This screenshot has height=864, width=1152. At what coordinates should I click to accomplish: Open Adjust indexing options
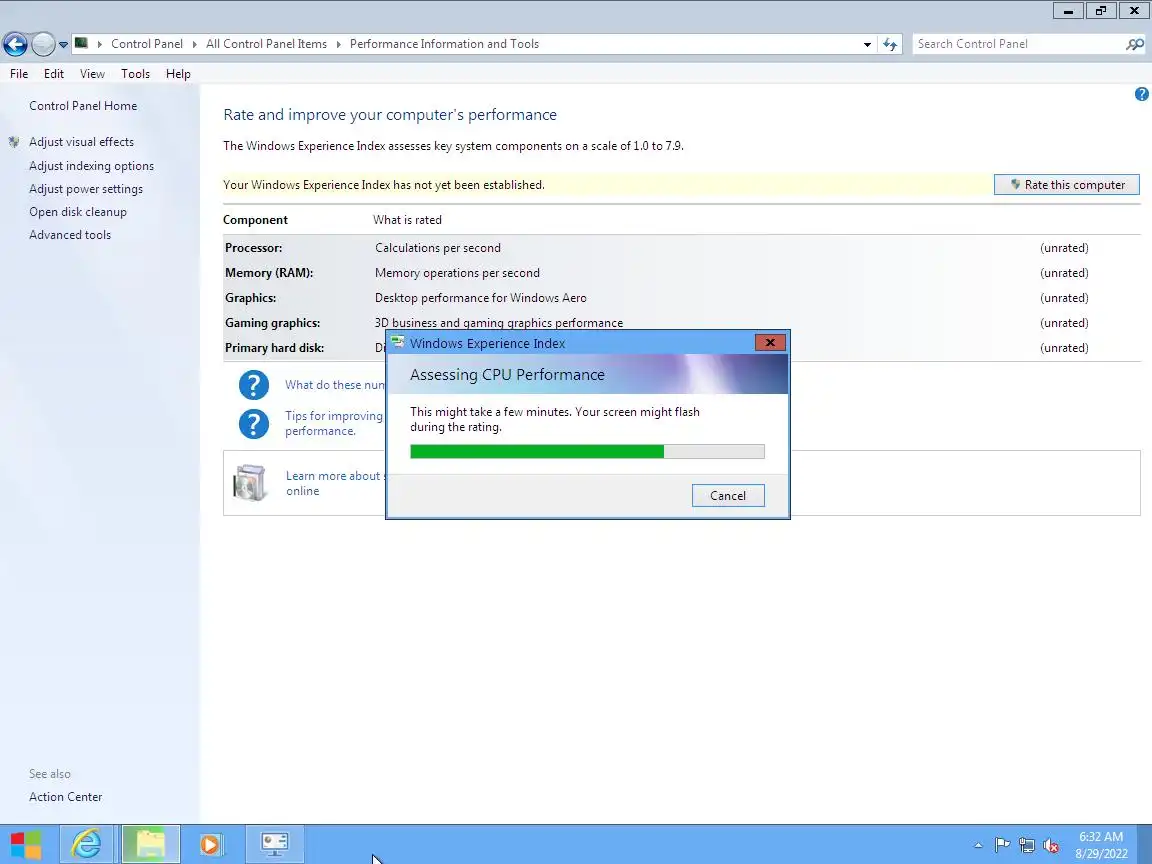point(92,166)
